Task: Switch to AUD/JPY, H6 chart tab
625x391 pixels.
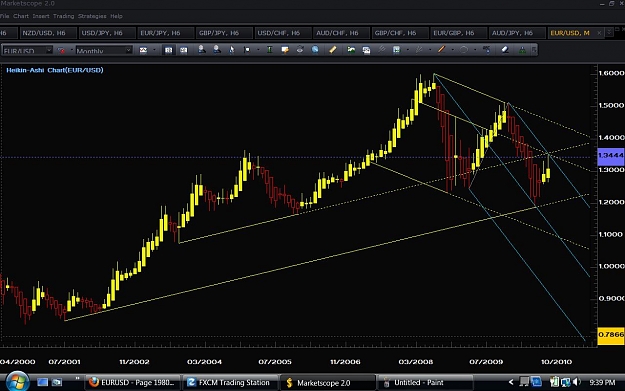Action: pyautogui.click(x=516, y=33)
